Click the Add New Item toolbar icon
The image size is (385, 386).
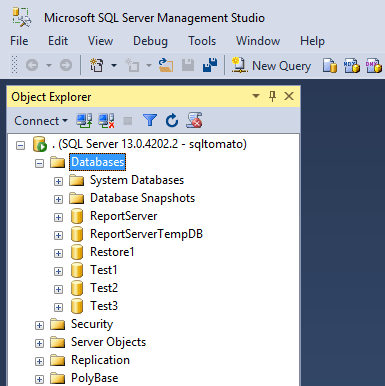(x=132, y=65)
